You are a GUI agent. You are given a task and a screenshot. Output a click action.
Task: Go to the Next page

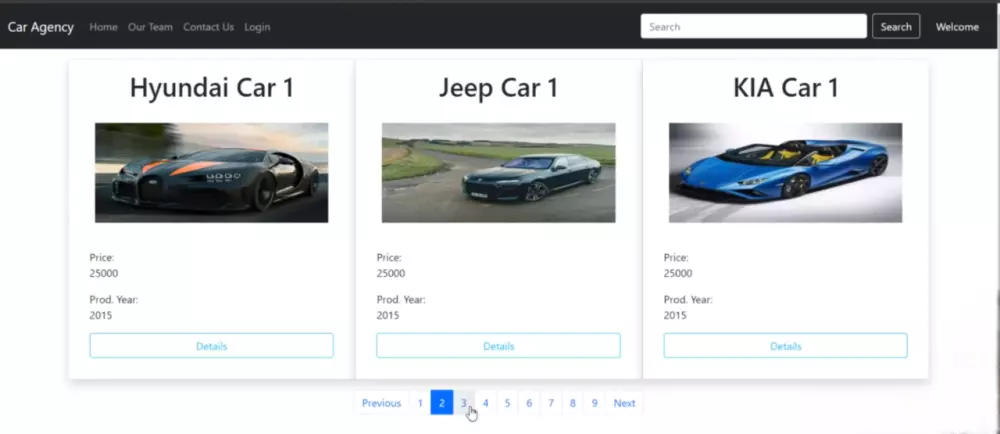pos(624,403)
